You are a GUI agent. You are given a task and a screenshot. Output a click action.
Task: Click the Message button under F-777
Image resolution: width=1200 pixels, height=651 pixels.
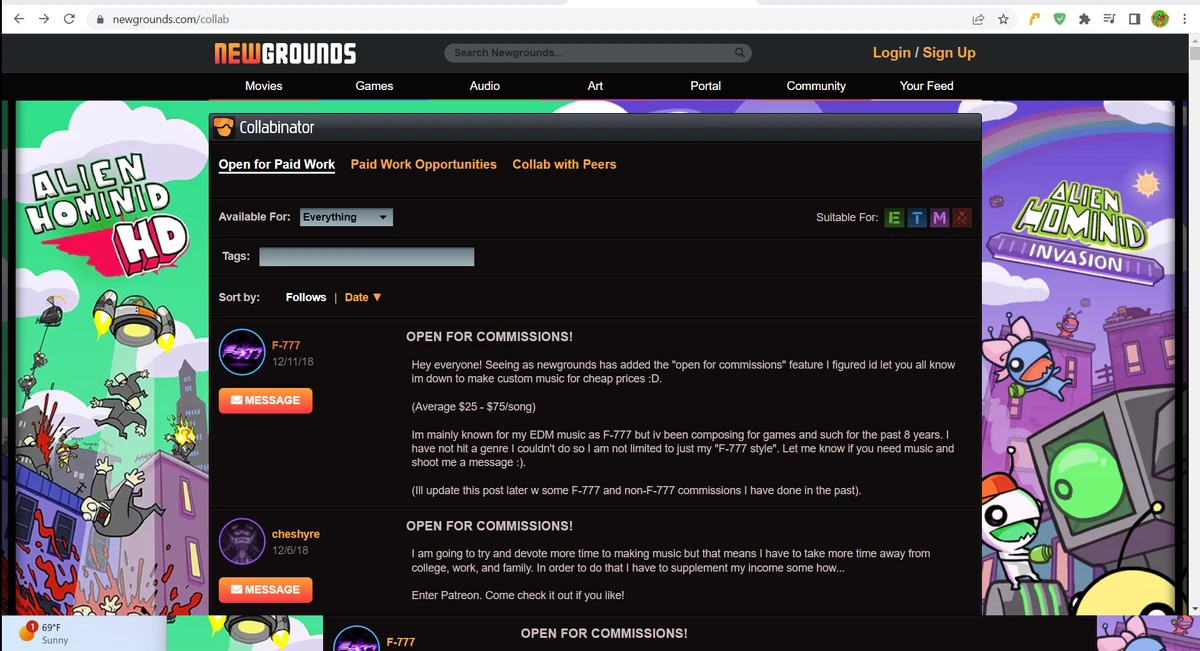click(x=265, y=400)
